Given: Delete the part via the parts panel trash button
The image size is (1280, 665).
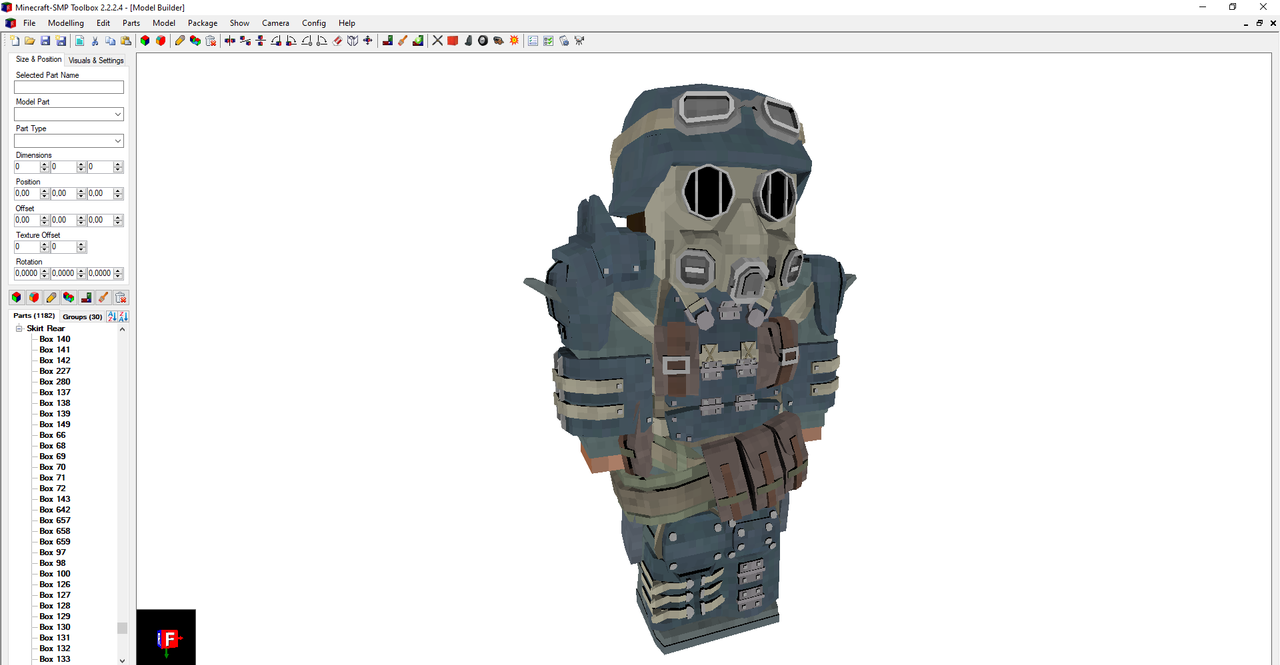Looking at the screenshot, I should 120,297.
